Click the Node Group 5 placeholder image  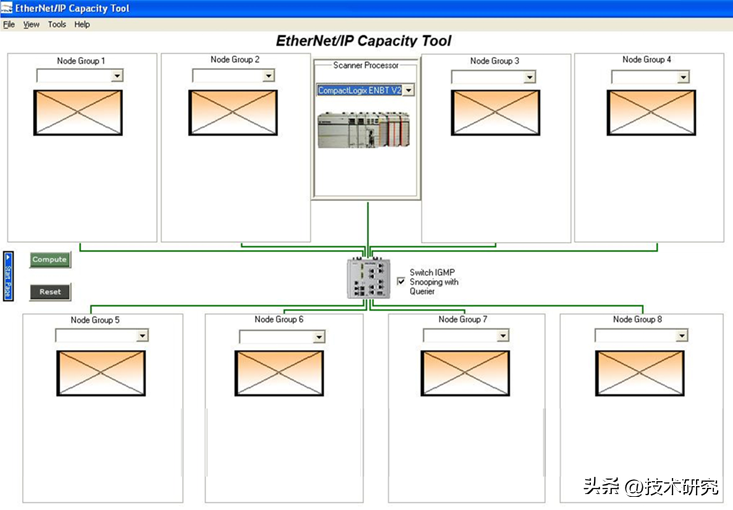102,372
